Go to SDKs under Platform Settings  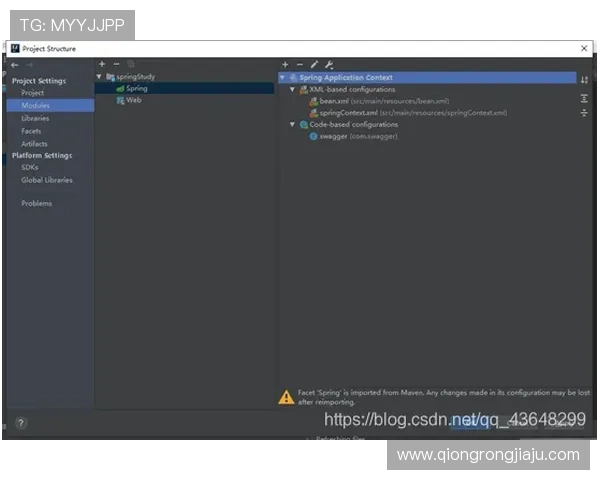(30, 167)
